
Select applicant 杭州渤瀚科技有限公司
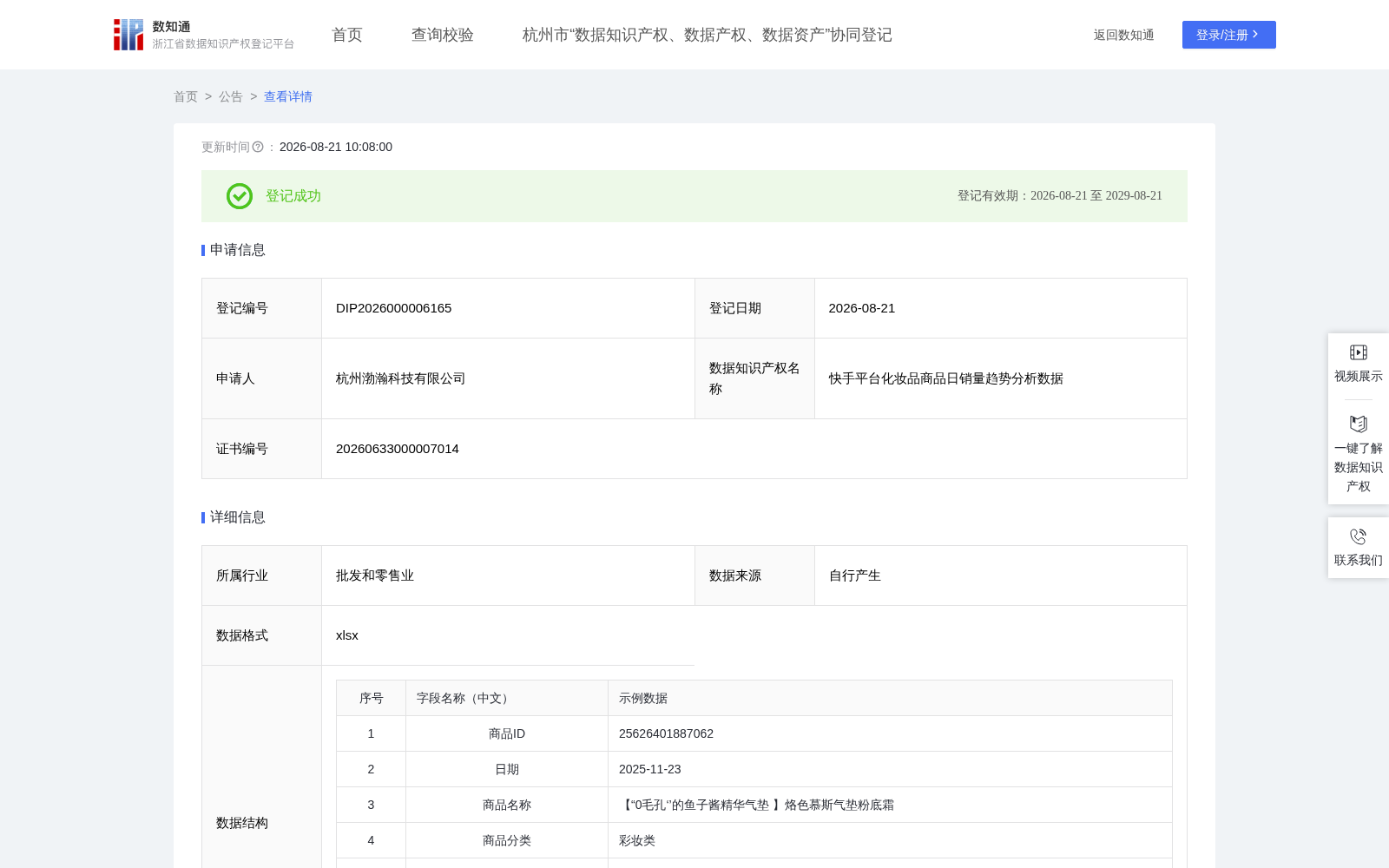pos(401,378)
